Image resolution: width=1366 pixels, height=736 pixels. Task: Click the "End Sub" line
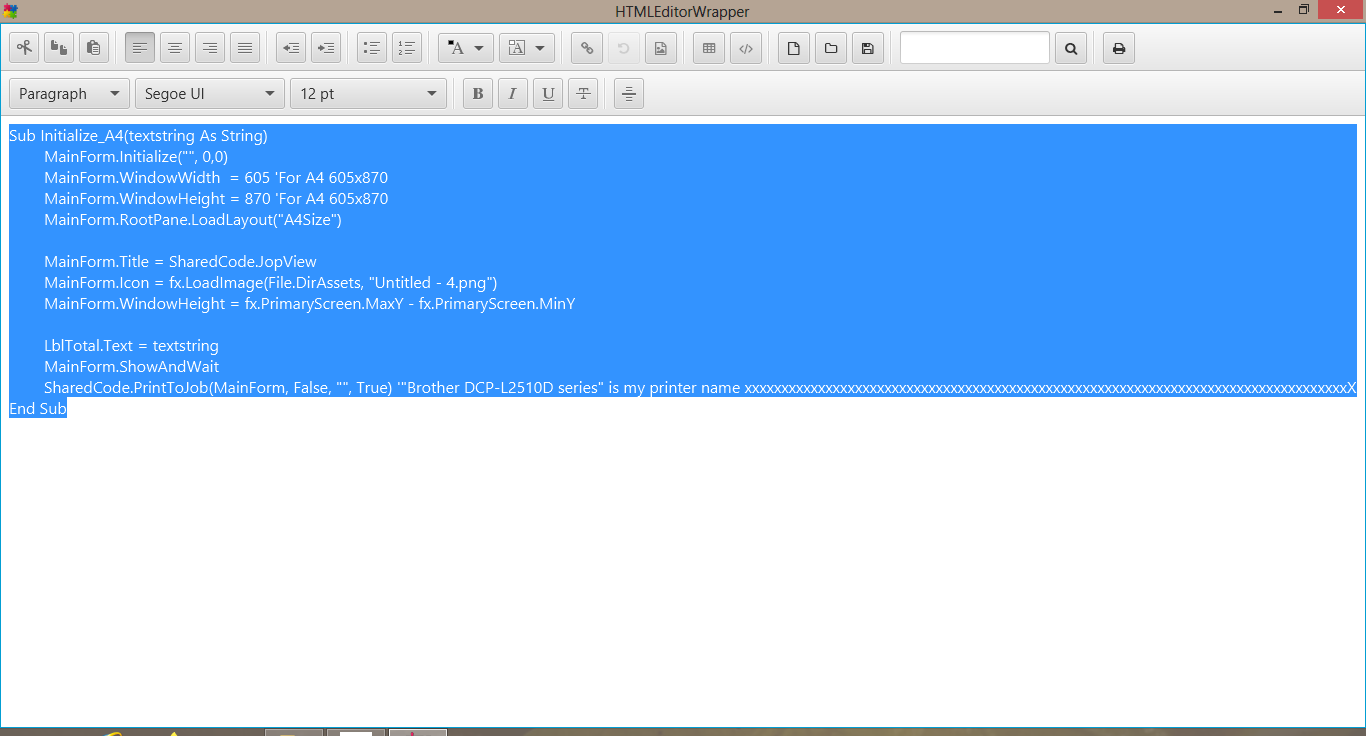coord(38,409)
